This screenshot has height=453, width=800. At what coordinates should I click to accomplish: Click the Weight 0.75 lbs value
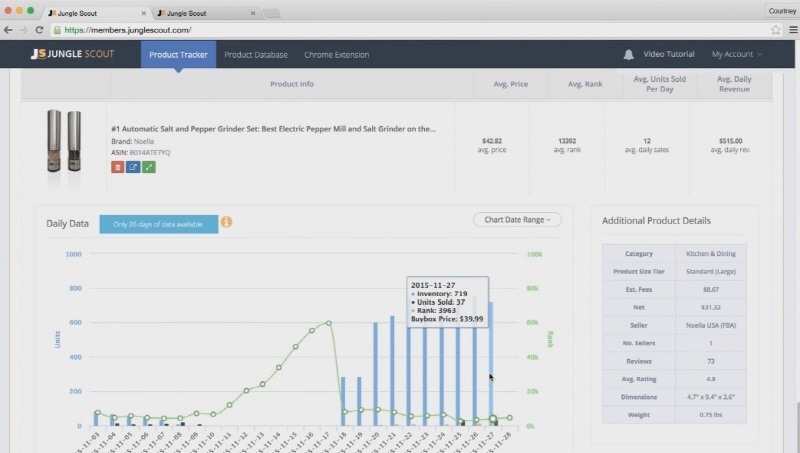[x=711, y=415]
